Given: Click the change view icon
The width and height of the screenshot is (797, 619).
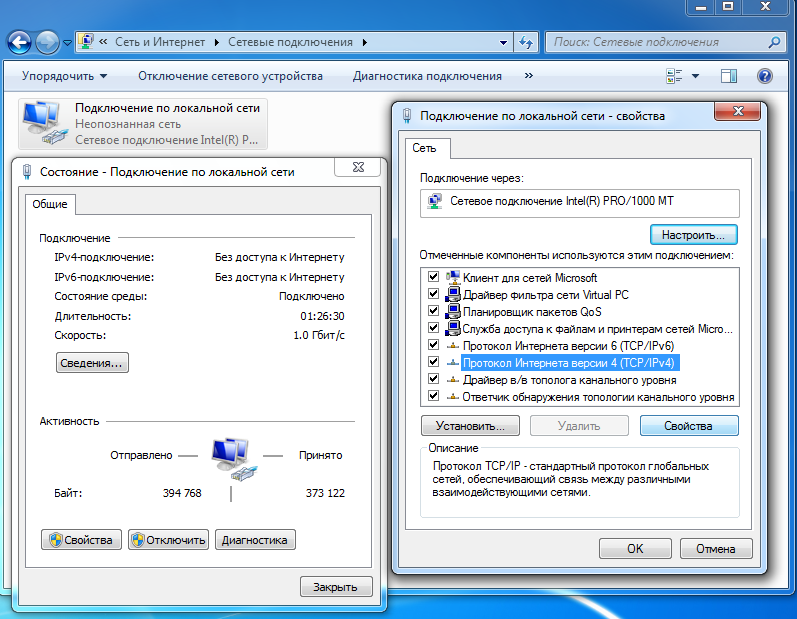Looking at the screenshot, I should pos(674,76).
